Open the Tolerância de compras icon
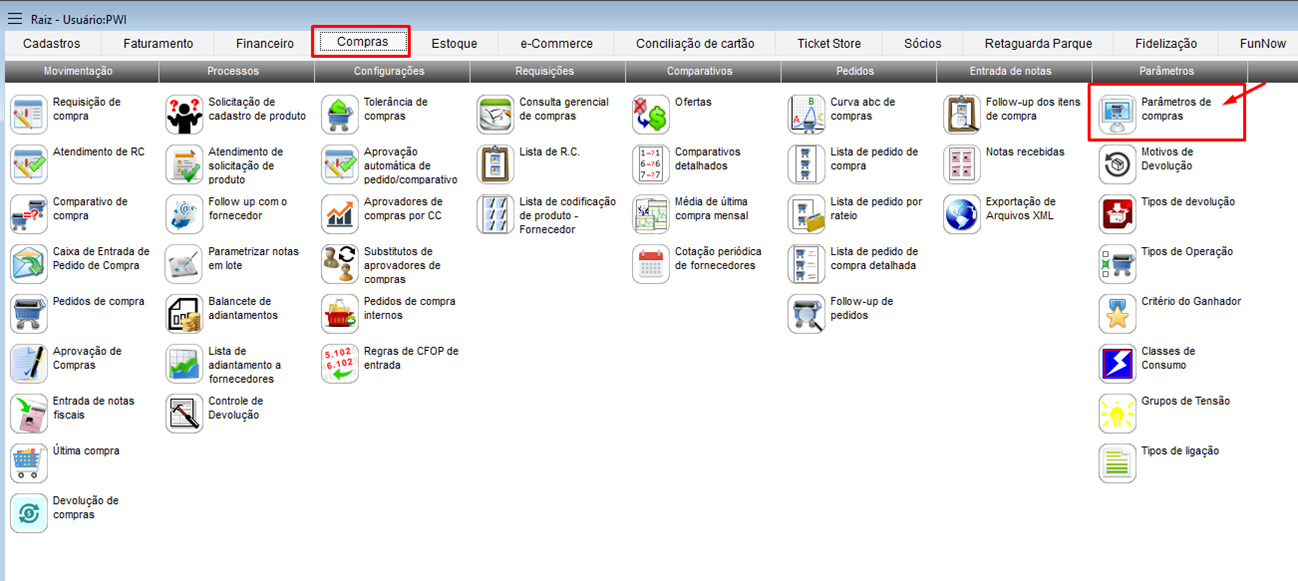Viewport: 1298px width, 581px height. [340, 115]
